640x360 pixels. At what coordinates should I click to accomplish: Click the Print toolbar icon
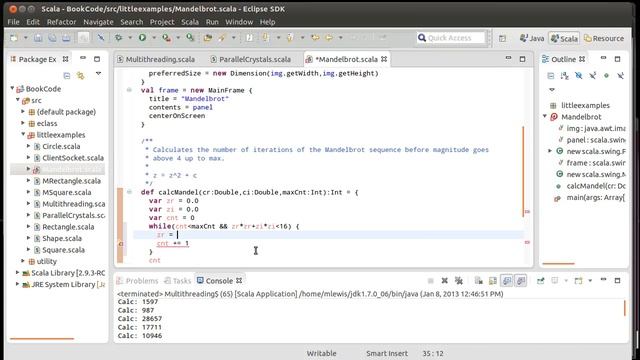click(66, 38)
